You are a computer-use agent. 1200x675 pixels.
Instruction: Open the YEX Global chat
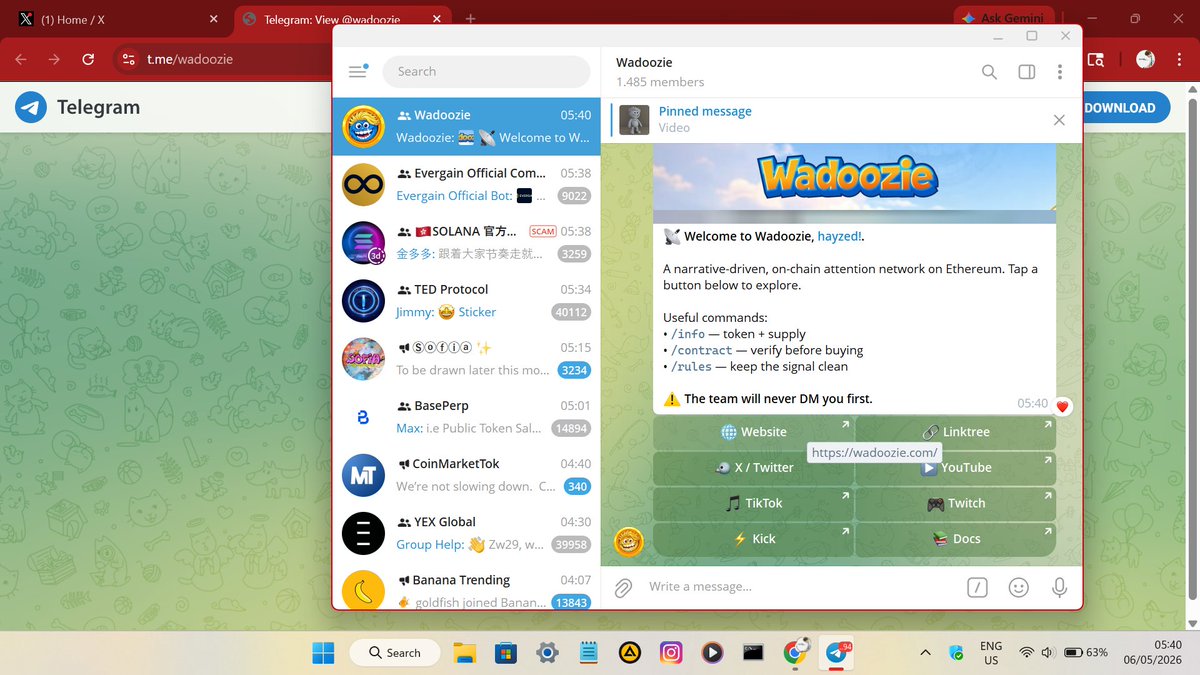(467, 532)
